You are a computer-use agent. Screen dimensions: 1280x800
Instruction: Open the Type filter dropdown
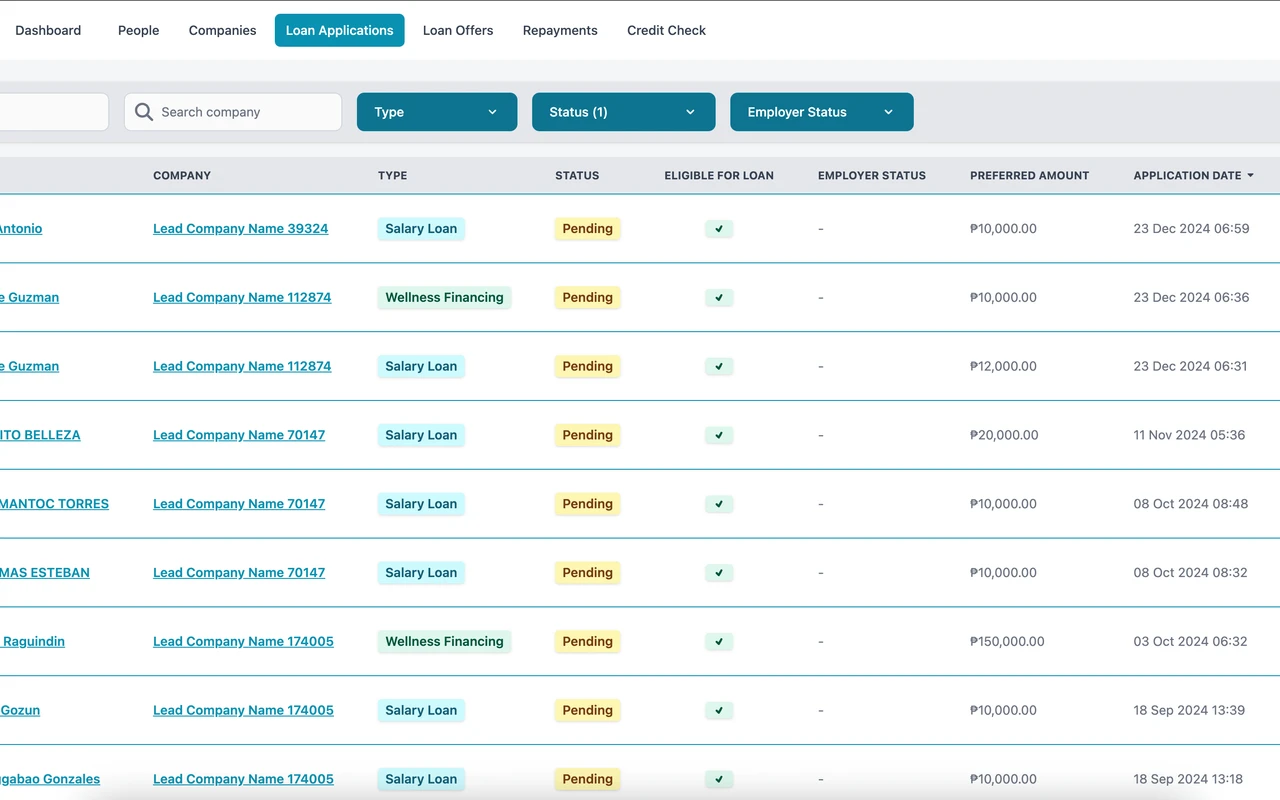click(437, 112)
